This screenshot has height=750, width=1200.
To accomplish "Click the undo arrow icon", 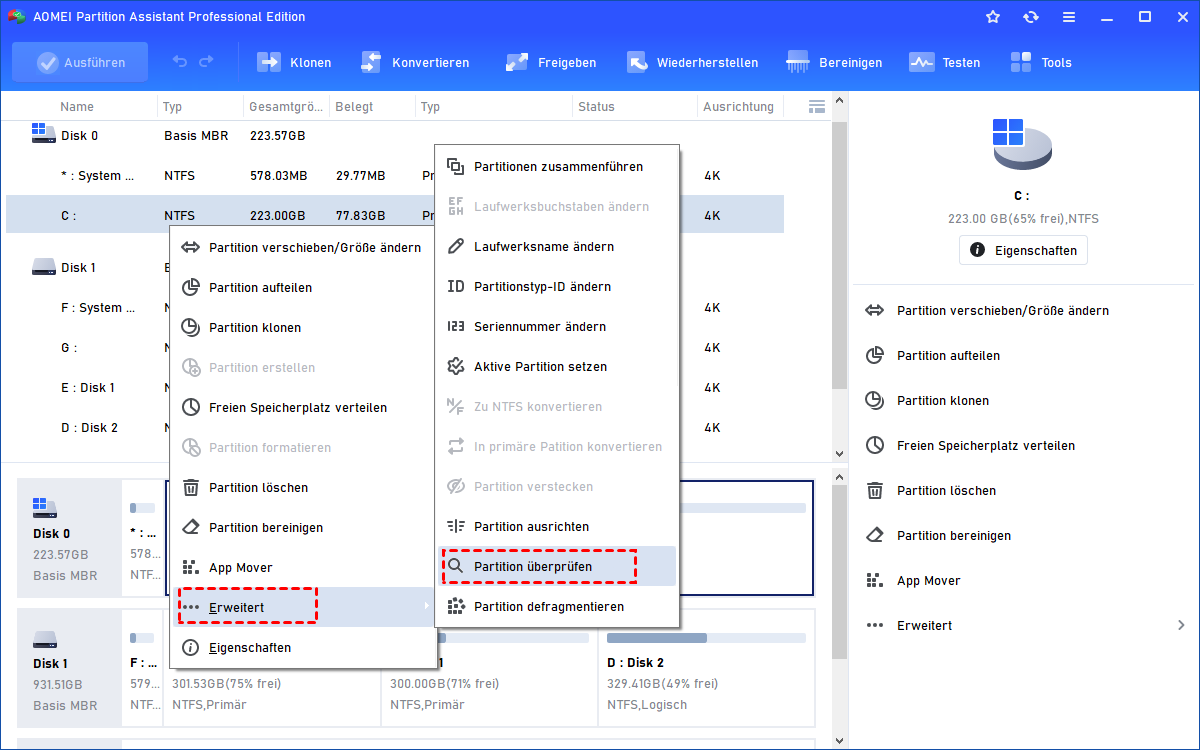I will click(180, 62).
